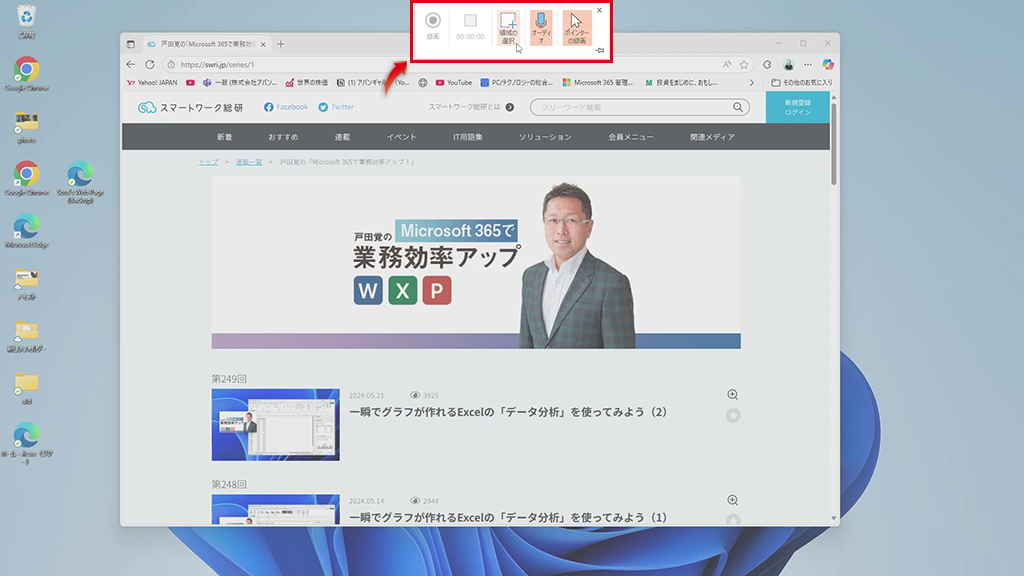
Task: Toggle the オーディオ microphone recording option
Action: coord(541,28)
